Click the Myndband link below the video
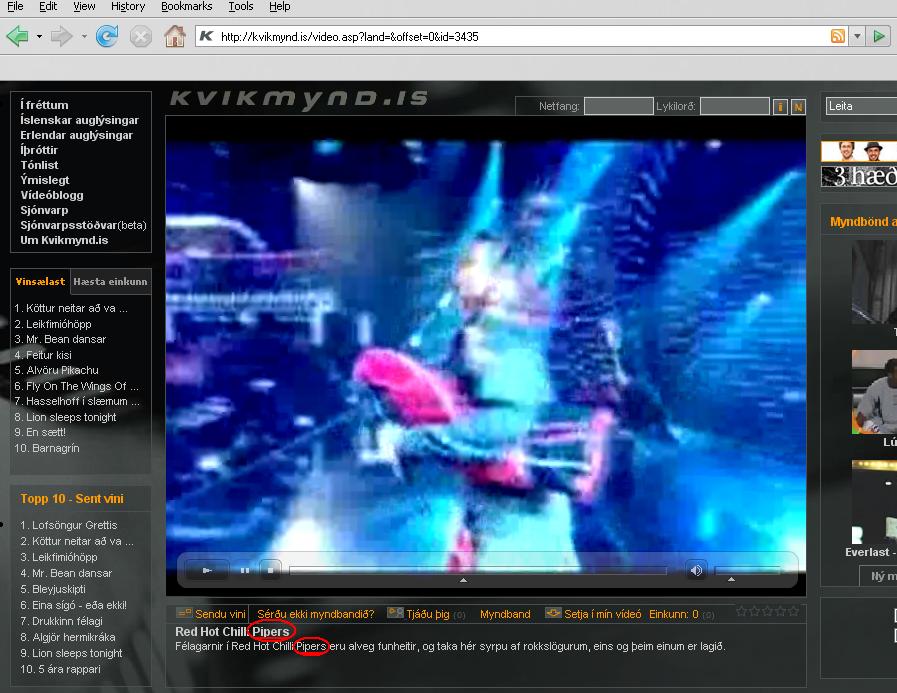The image size is (897, 693). (x=505, y=614)
